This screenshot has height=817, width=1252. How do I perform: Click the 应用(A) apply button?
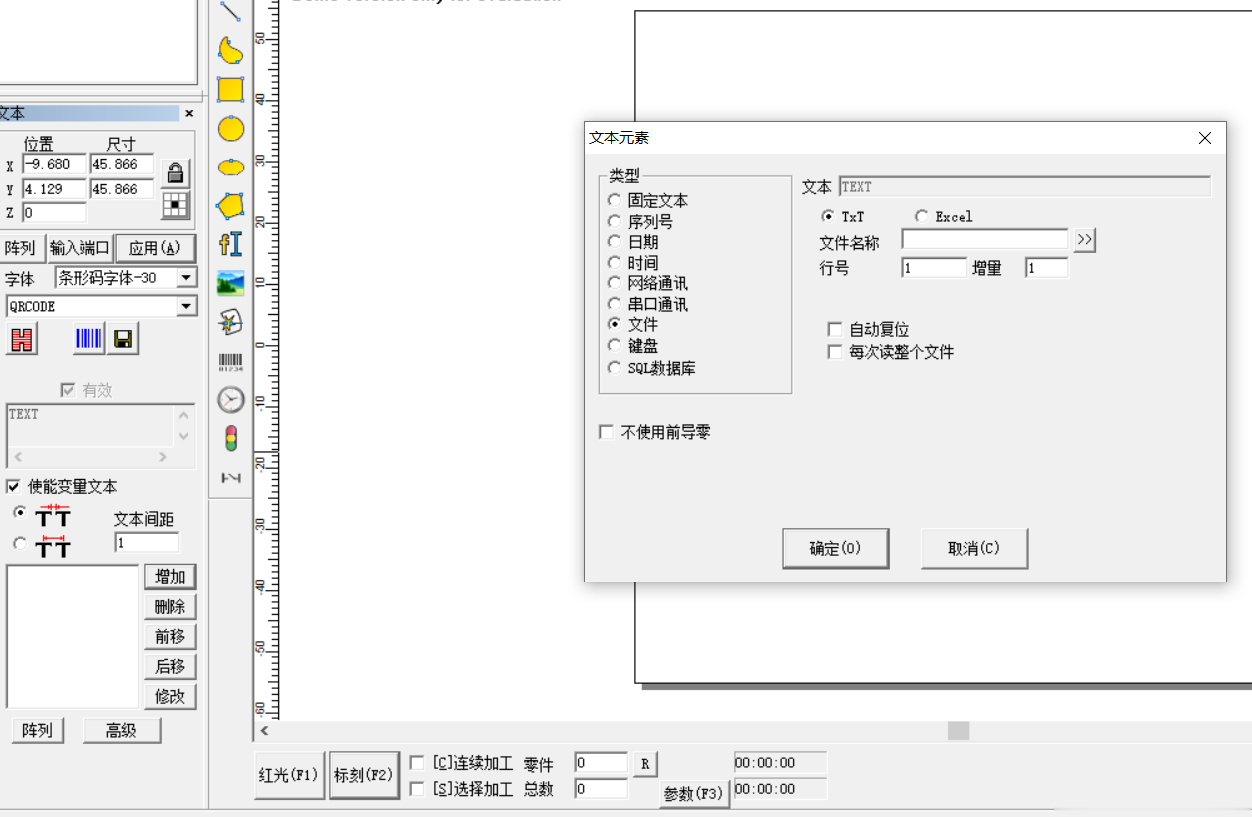155,248
